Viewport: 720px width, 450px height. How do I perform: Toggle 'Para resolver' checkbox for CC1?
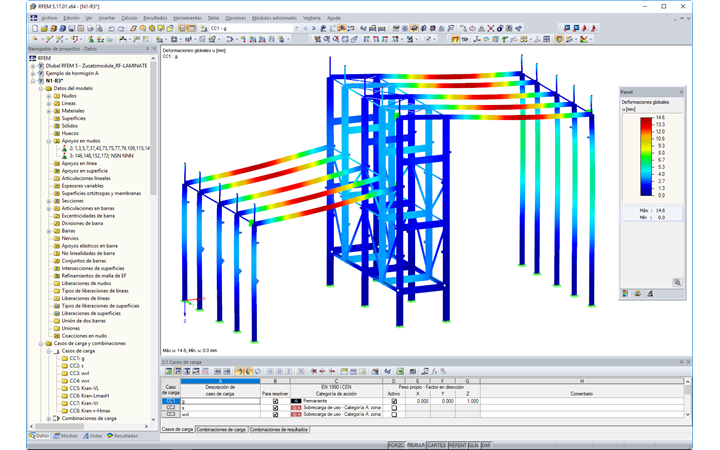click(x=275, y=401)
